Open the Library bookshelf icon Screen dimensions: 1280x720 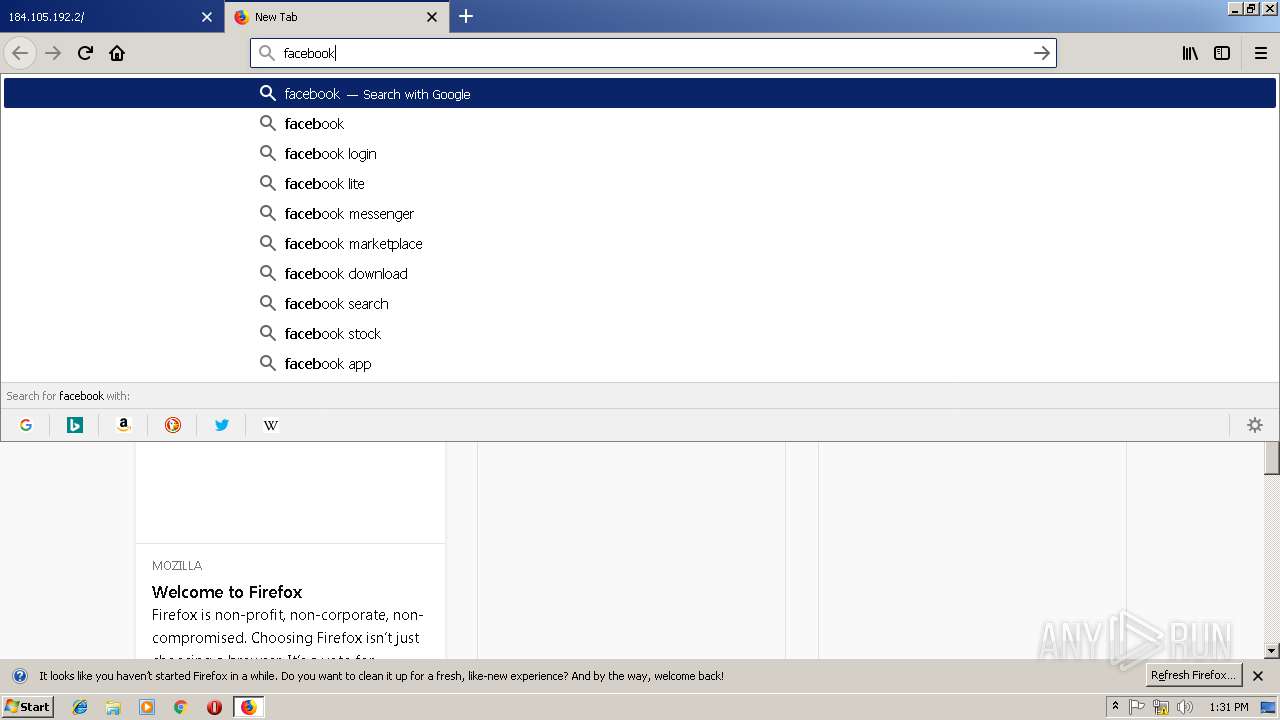[1190, 53]
